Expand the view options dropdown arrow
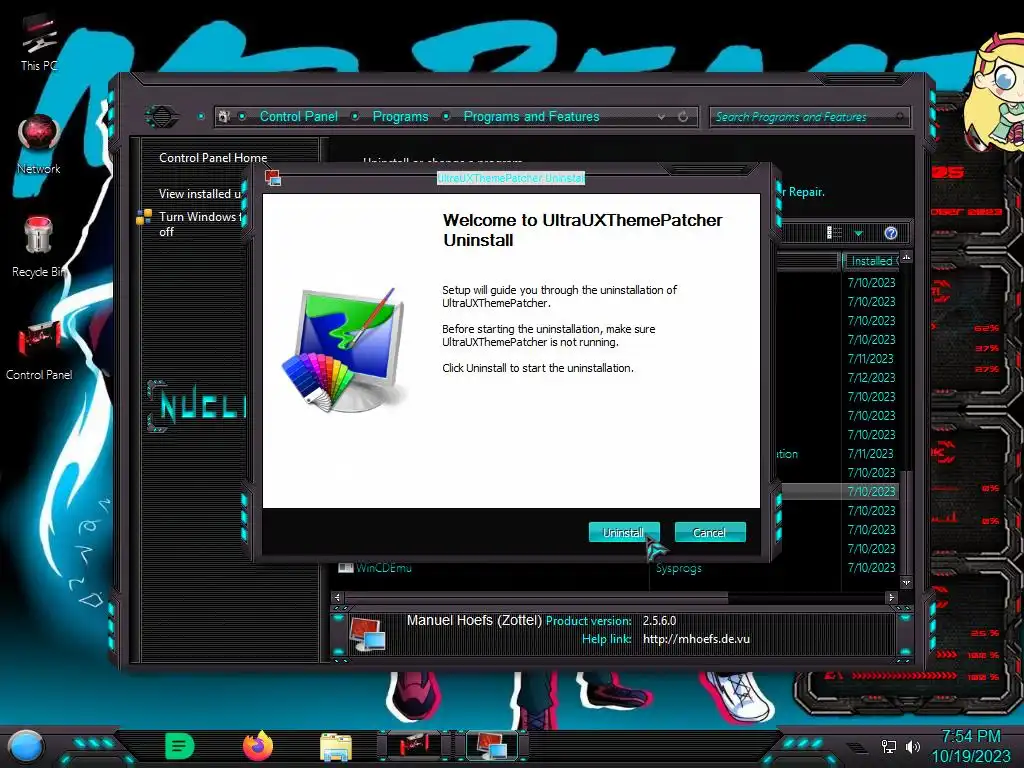This screenshot has width=1024, height=768. click(x=858, y=233)
